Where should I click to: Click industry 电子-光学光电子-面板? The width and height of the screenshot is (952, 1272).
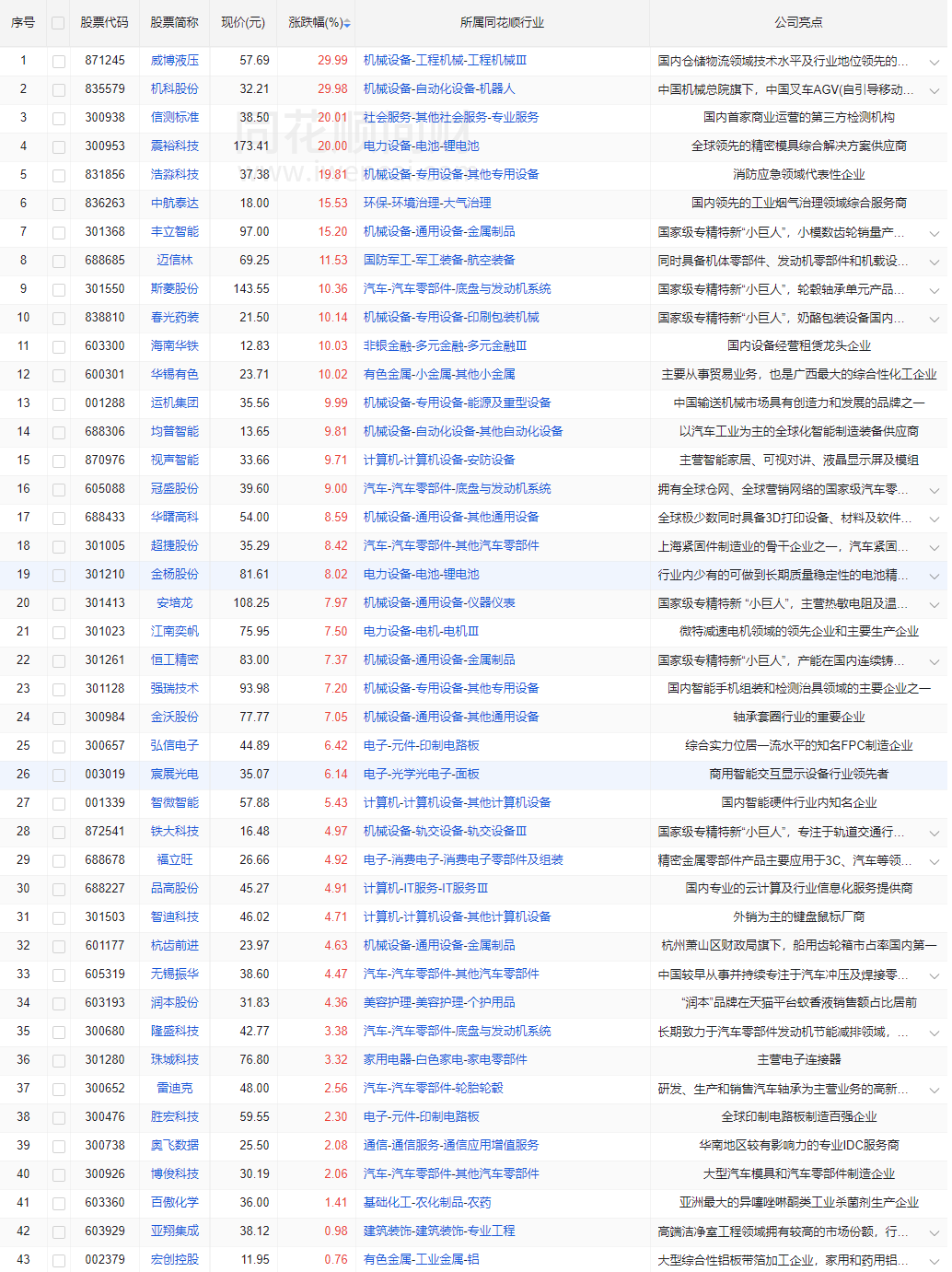[422, 774]
